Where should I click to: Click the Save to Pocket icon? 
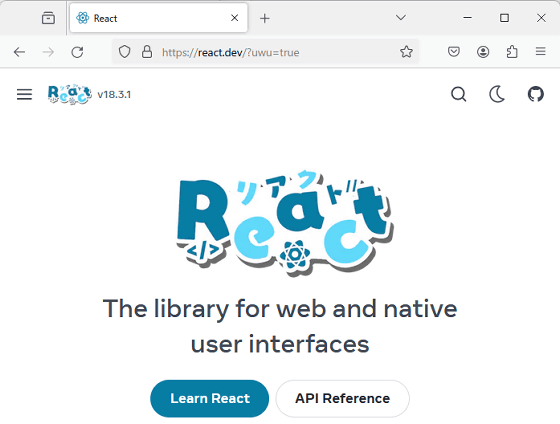(454, 52)
